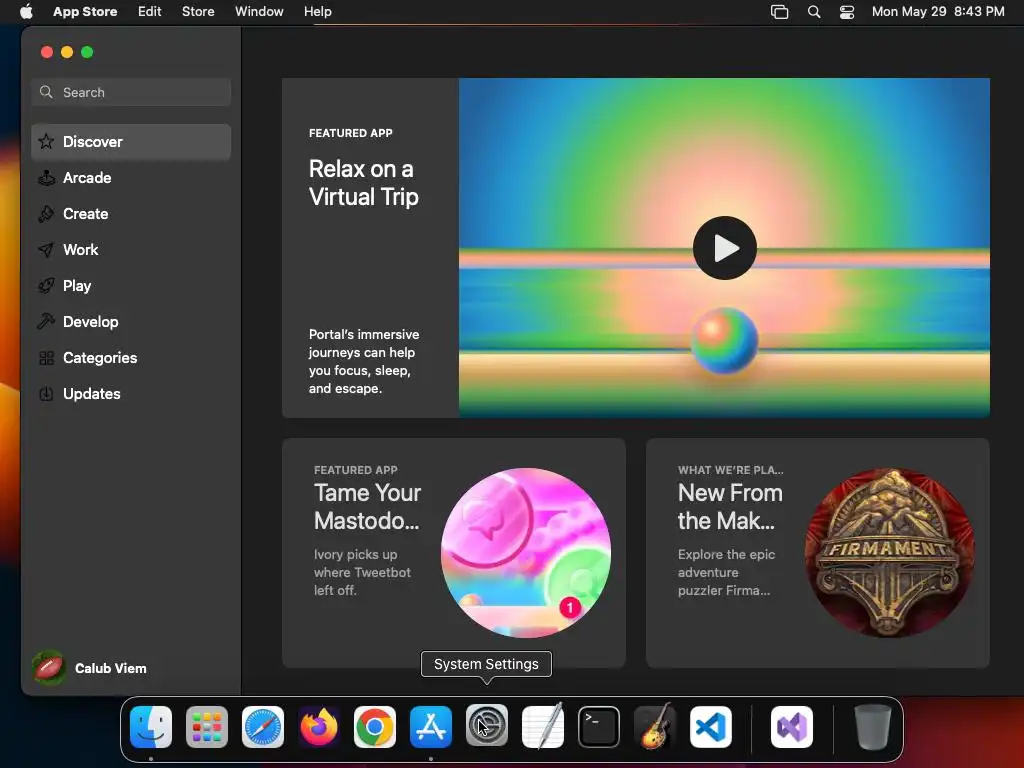The image size is (1024, 768).
Task: Select Categories in the sidebar
Action: tap(131, 358)
